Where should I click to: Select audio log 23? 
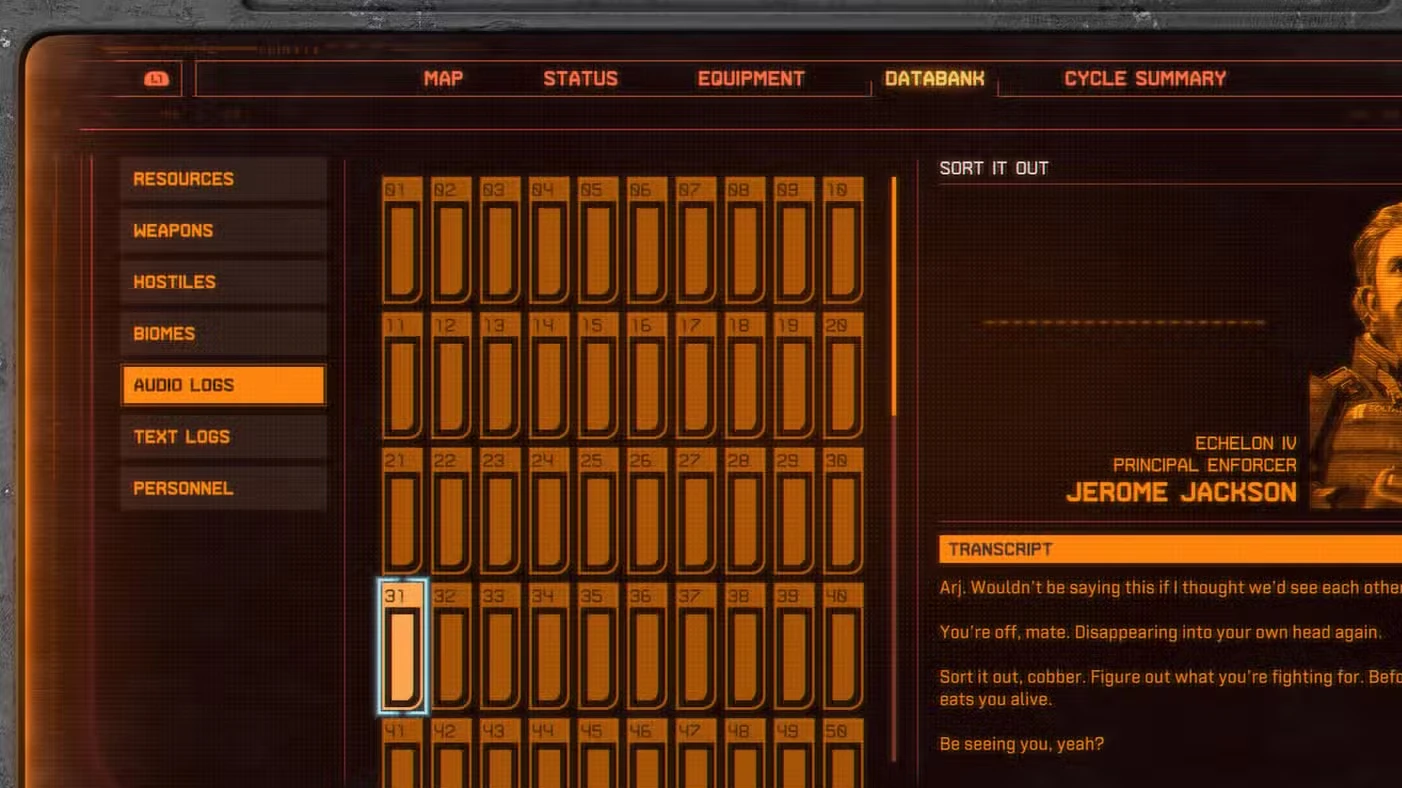[x=500, y=511]
